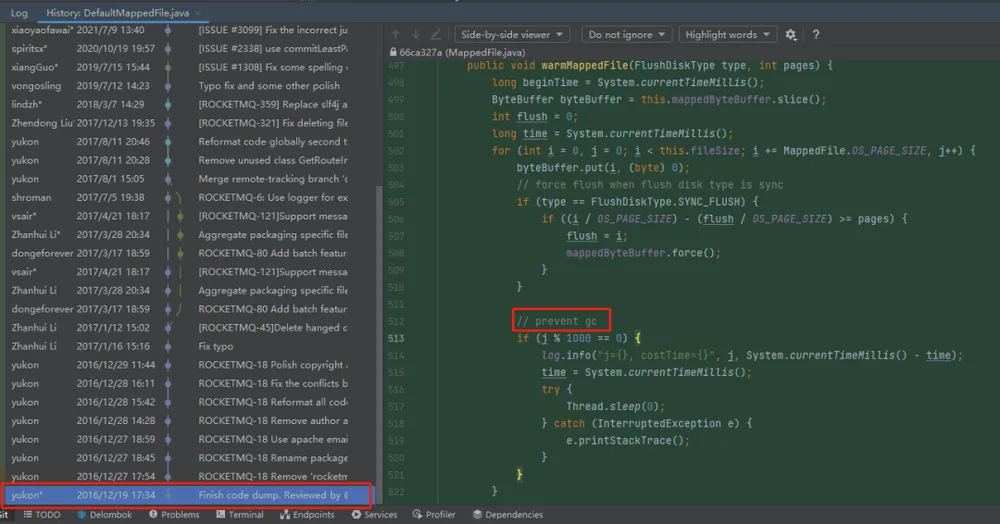1000x524 pixels.
Task: Expand the Side-by-side viewer dropdown
Action: click(512, 34)
